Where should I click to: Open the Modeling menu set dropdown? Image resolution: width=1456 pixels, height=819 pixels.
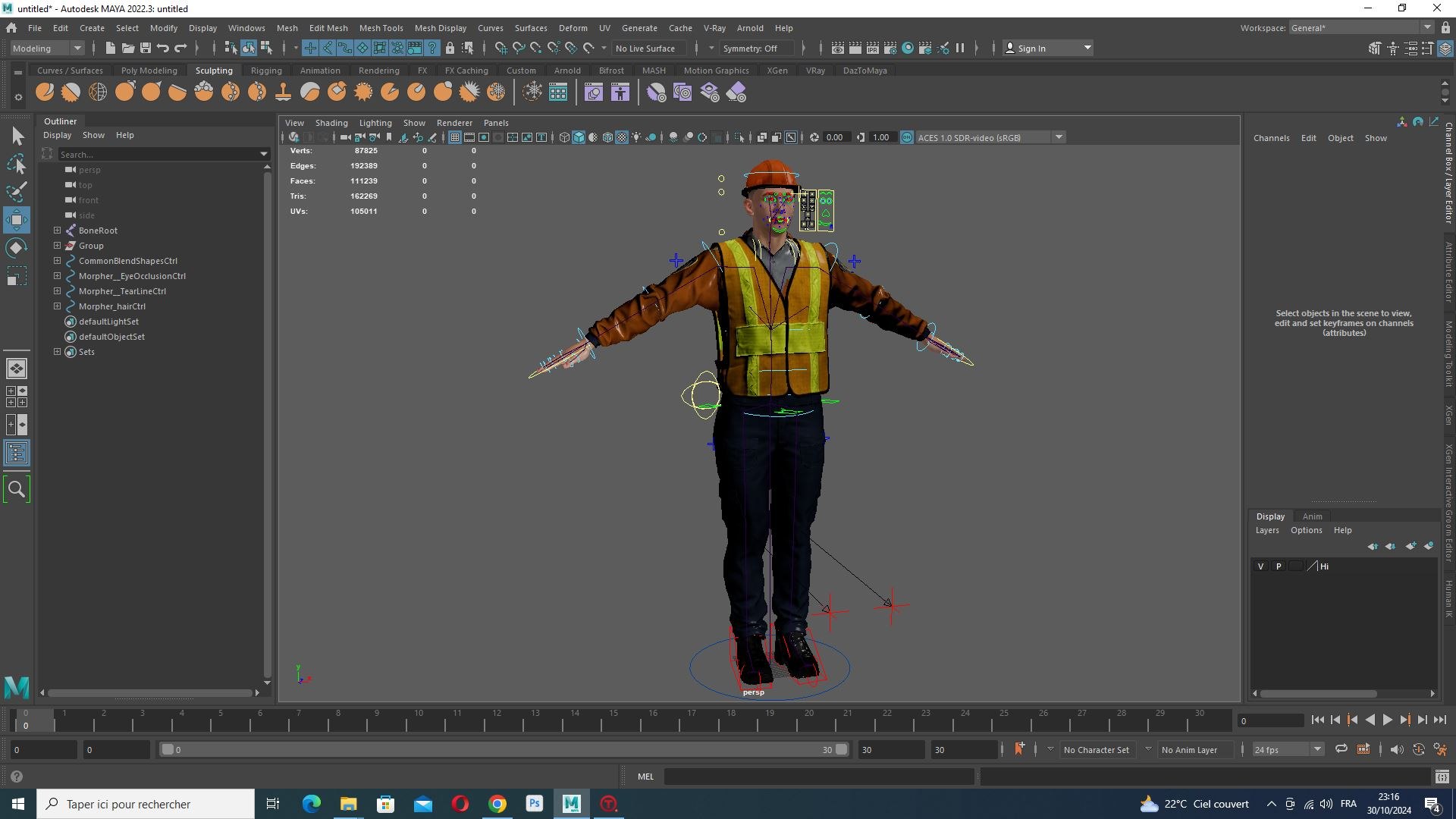click(x=47, y=48)
